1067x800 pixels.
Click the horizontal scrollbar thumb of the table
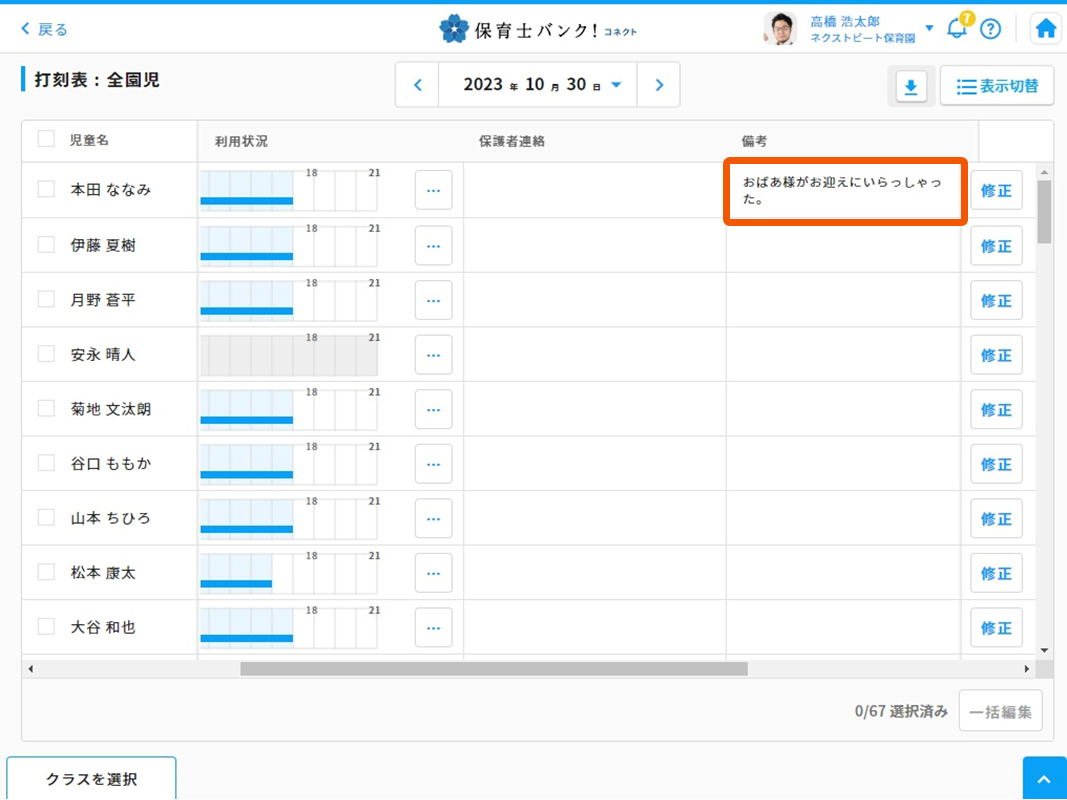pos(493,669)
